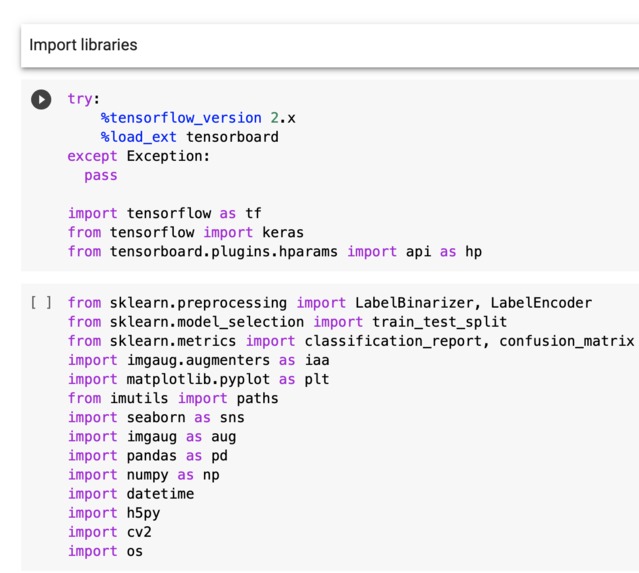Screen dimensions: 639x573
Task: Click 'import numpy as np' line
Action: click(x=143, y=475)
